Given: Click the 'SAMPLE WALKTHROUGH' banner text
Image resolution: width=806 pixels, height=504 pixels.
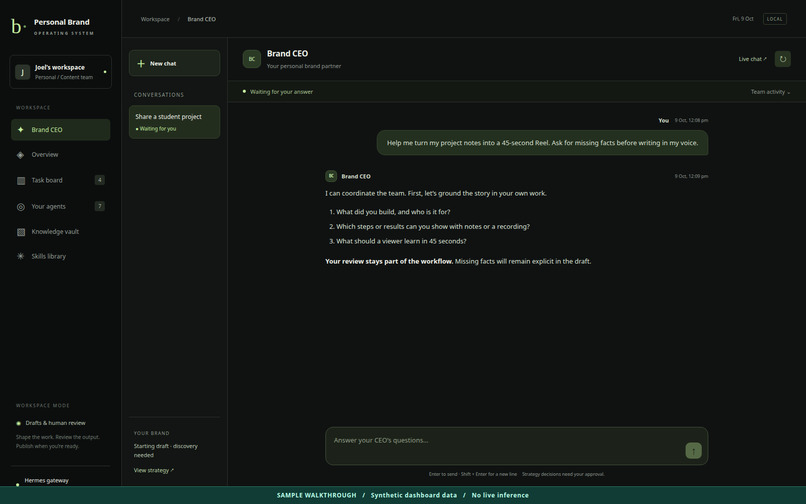Looking at the screenshot, I should pyautogui.click(x=316, y=495).
